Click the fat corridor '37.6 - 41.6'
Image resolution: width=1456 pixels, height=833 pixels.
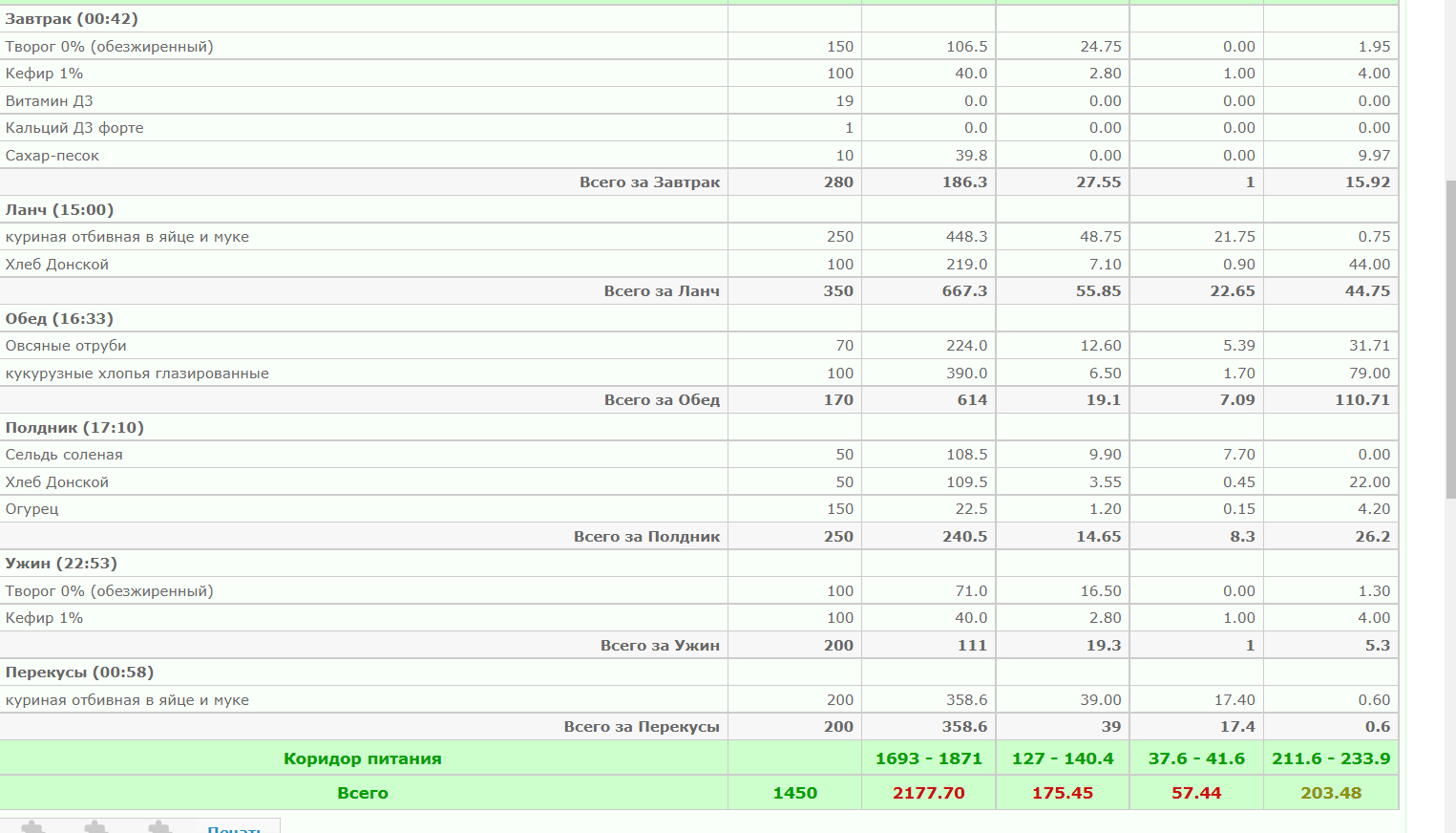coord(1196,758)
